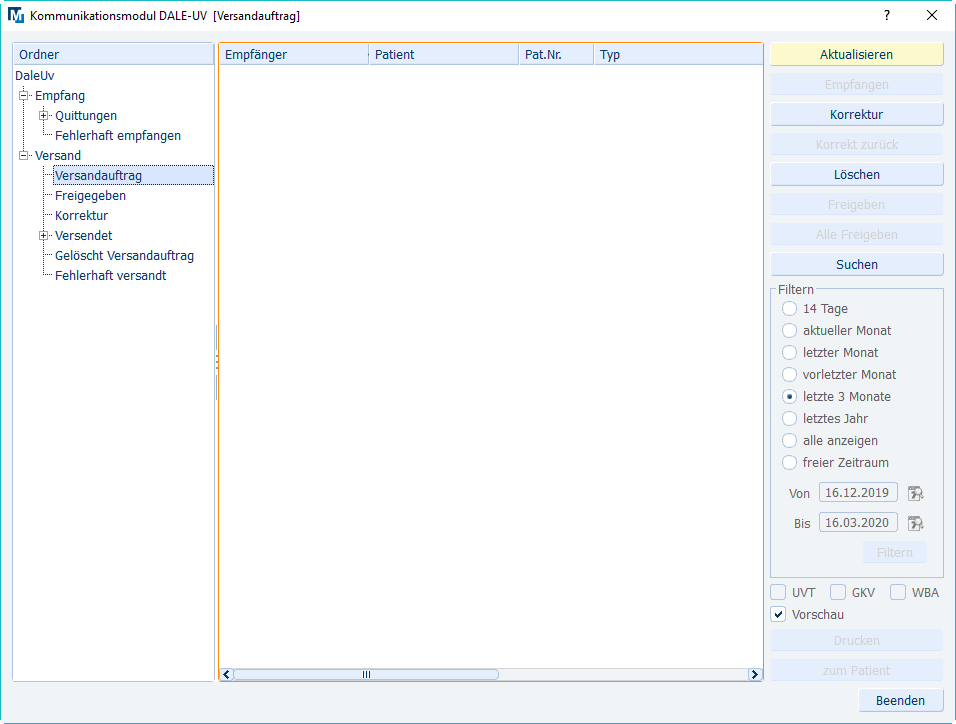Enable the GKV checkbox
The width and height of the screenshot is (956, 724).
click(839, 592)
